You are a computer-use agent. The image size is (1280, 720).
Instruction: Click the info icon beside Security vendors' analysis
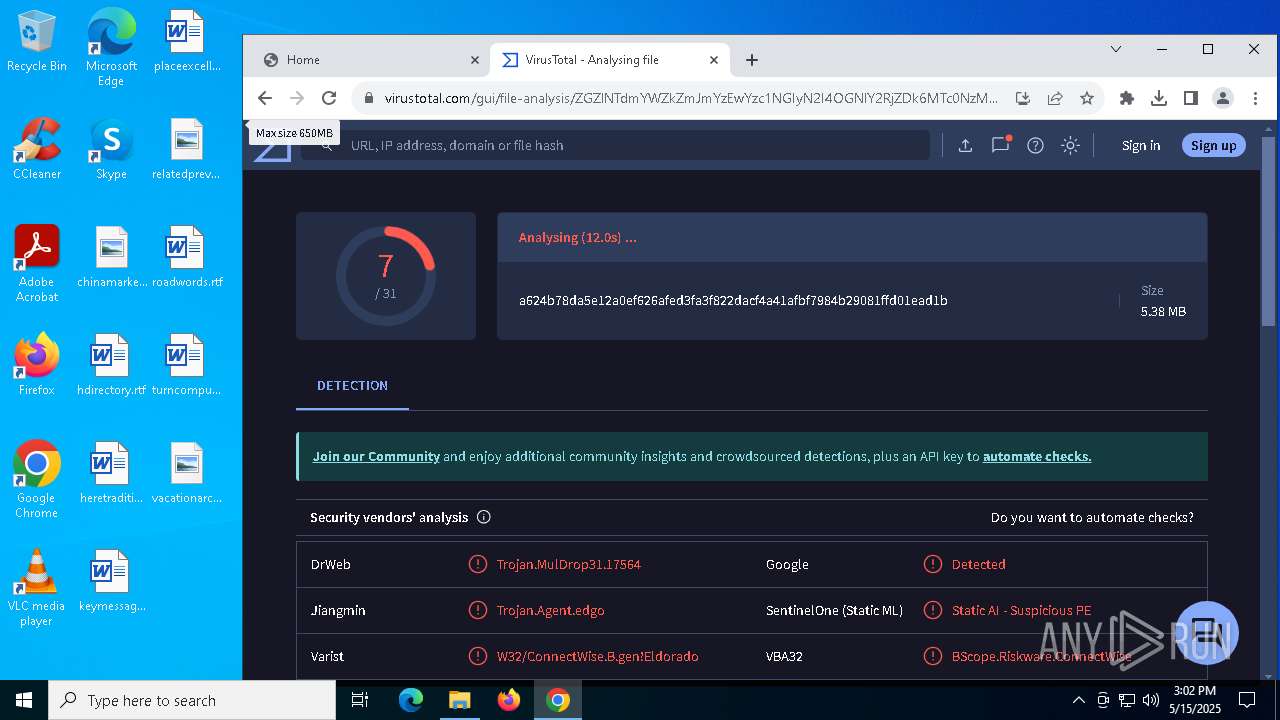(484, 517)
